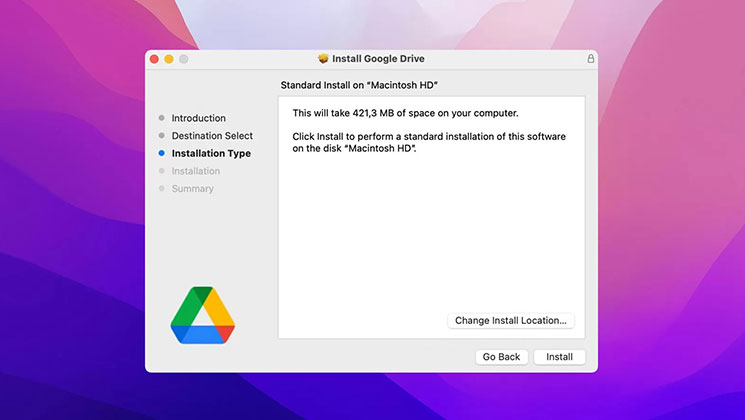The image size is (745, 420).
Task: Close the installer with red button
Action: pos(154,59)
